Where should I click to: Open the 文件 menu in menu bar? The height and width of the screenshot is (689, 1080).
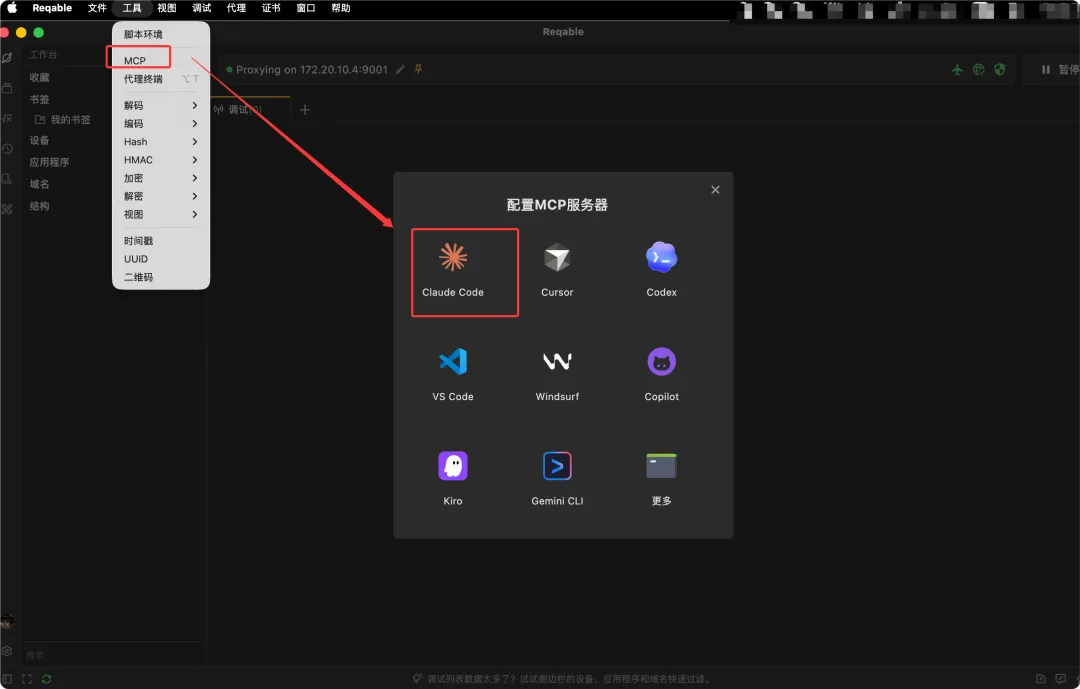[97, 8]
